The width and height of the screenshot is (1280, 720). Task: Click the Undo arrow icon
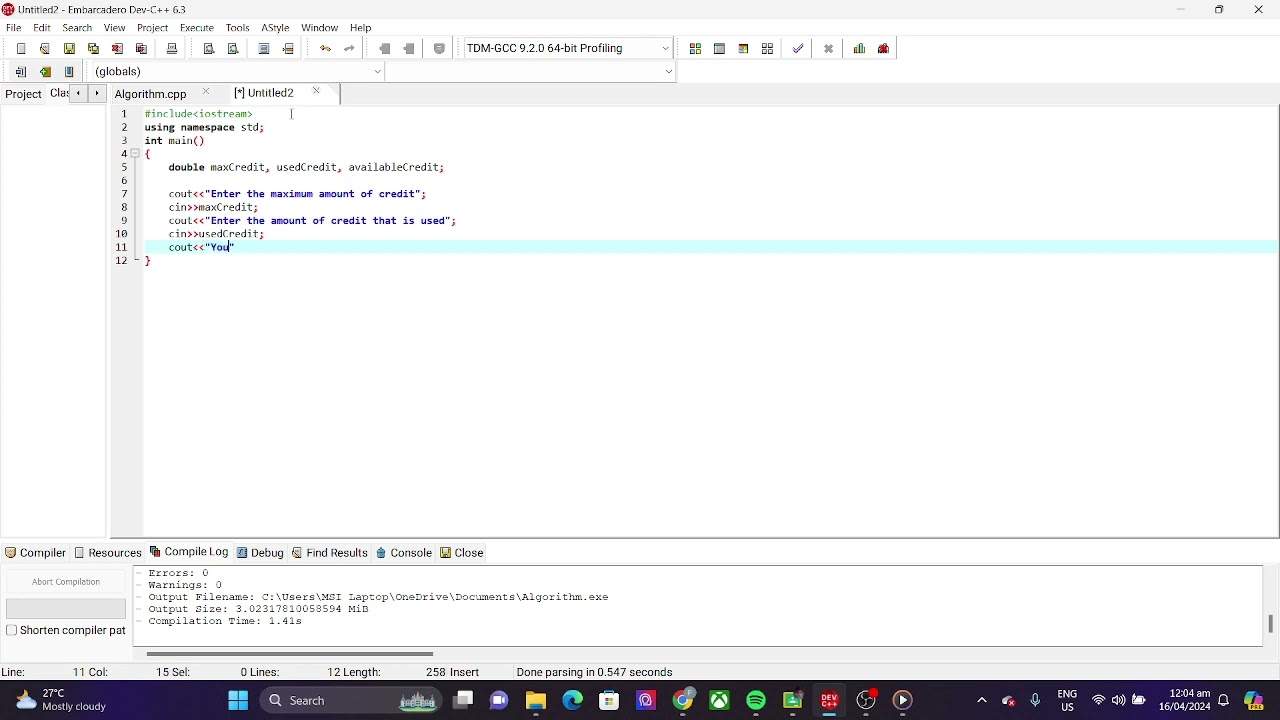tap(325, 48)
